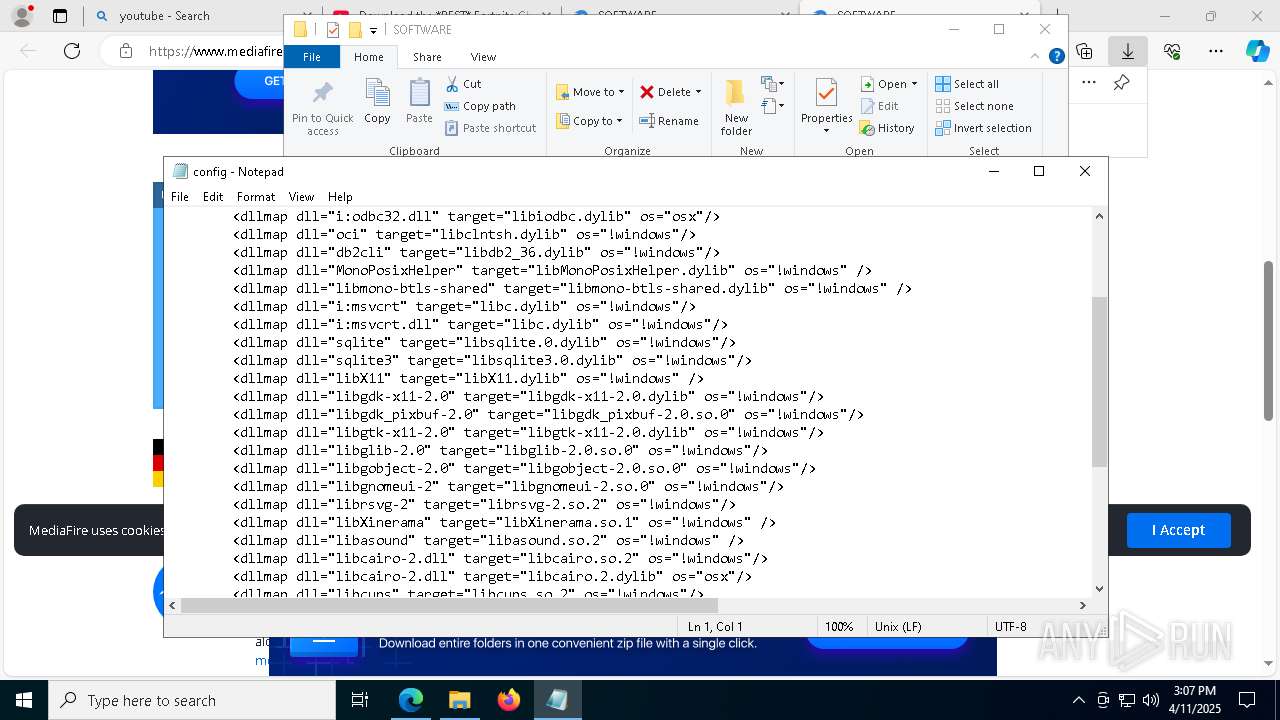This screenshot has height=720, width=1280.
Task: Open History from Explorer ribbon
Action: coord(887,128)
